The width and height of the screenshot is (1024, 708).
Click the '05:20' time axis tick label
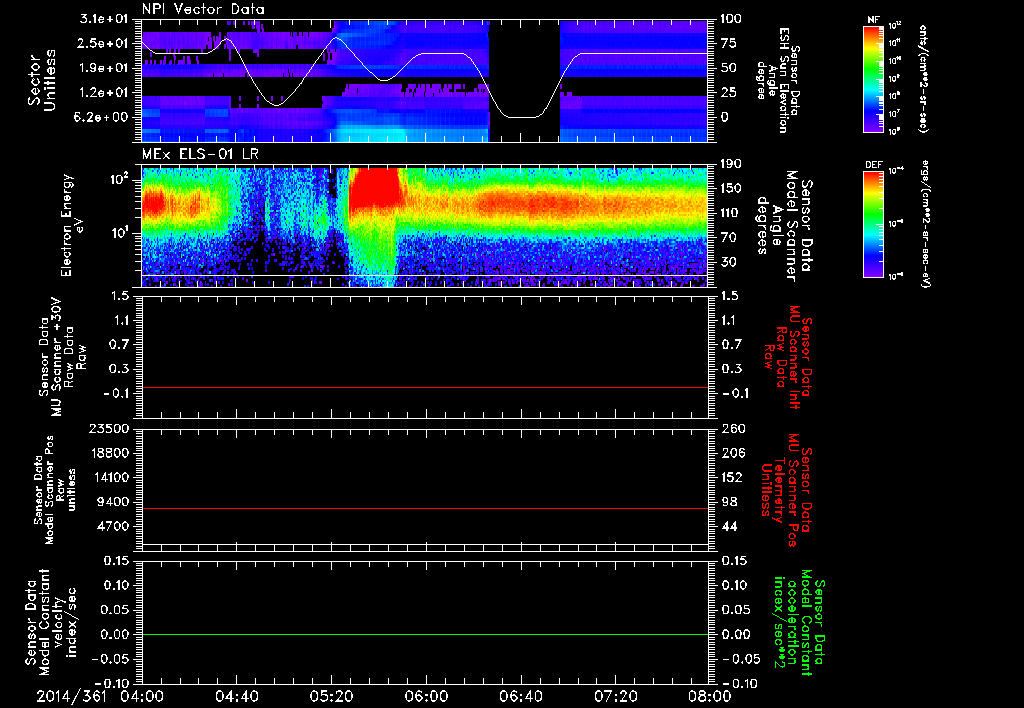point(331,696)
